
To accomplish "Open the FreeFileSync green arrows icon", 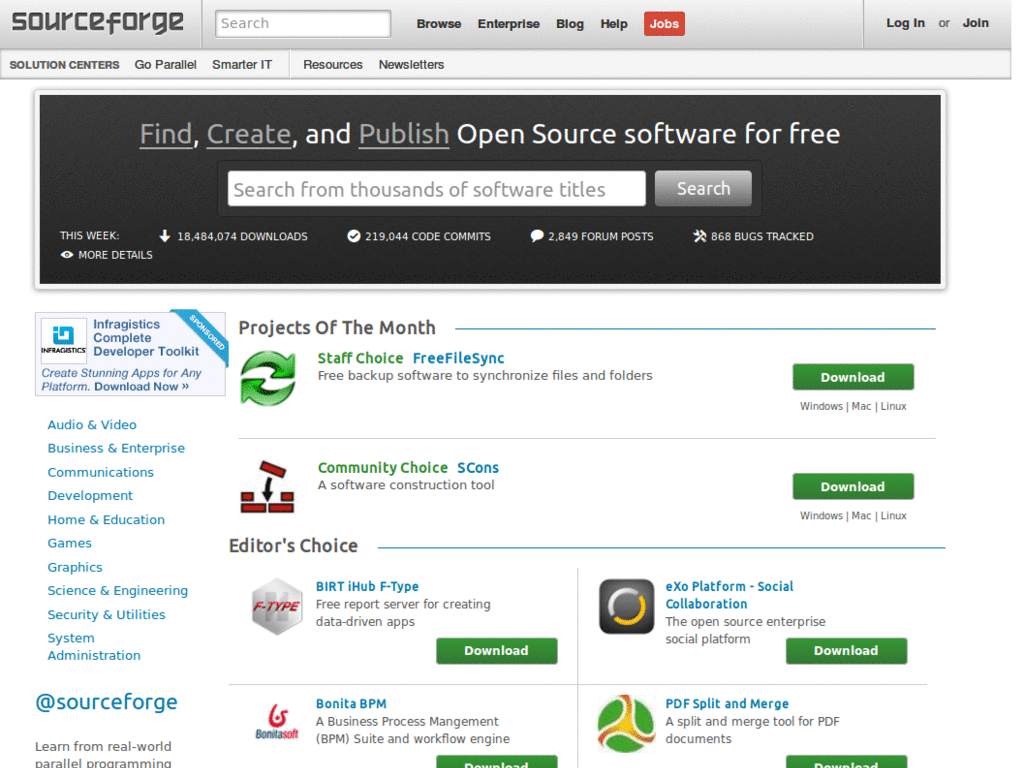I will [x=268, y=378].
